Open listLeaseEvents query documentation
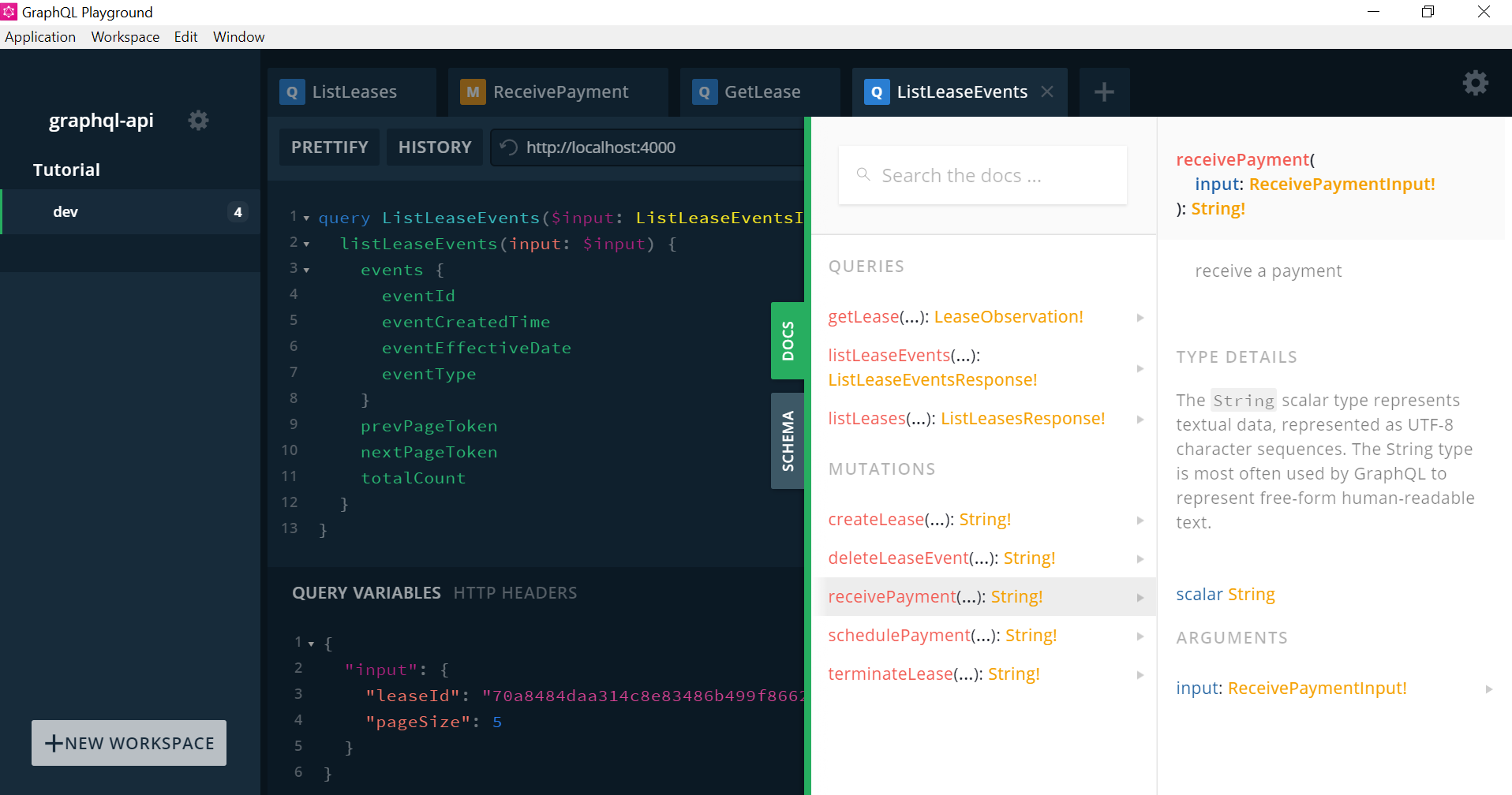 [x=983, y=368]
